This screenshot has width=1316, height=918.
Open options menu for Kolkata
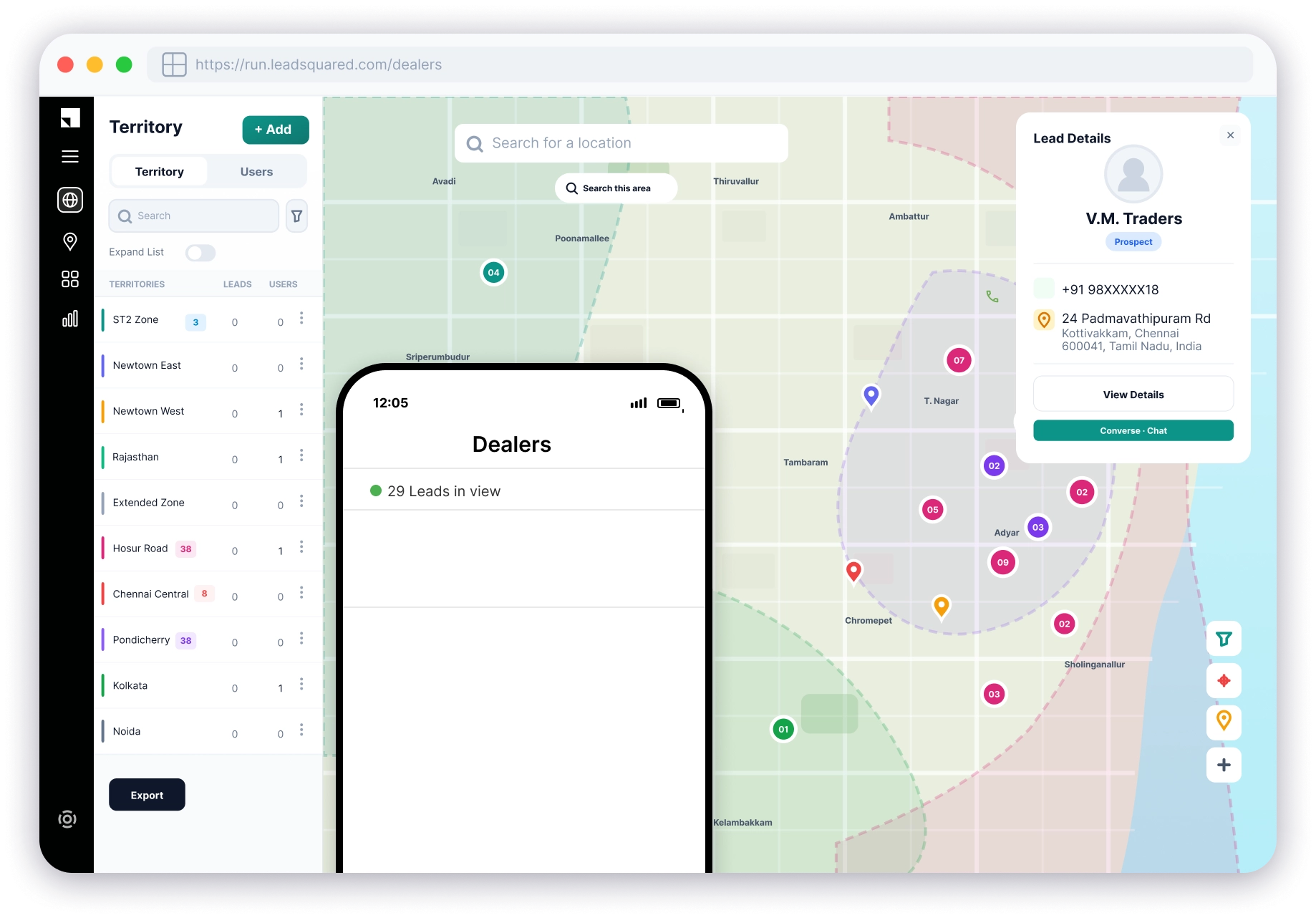coord(301,684)
